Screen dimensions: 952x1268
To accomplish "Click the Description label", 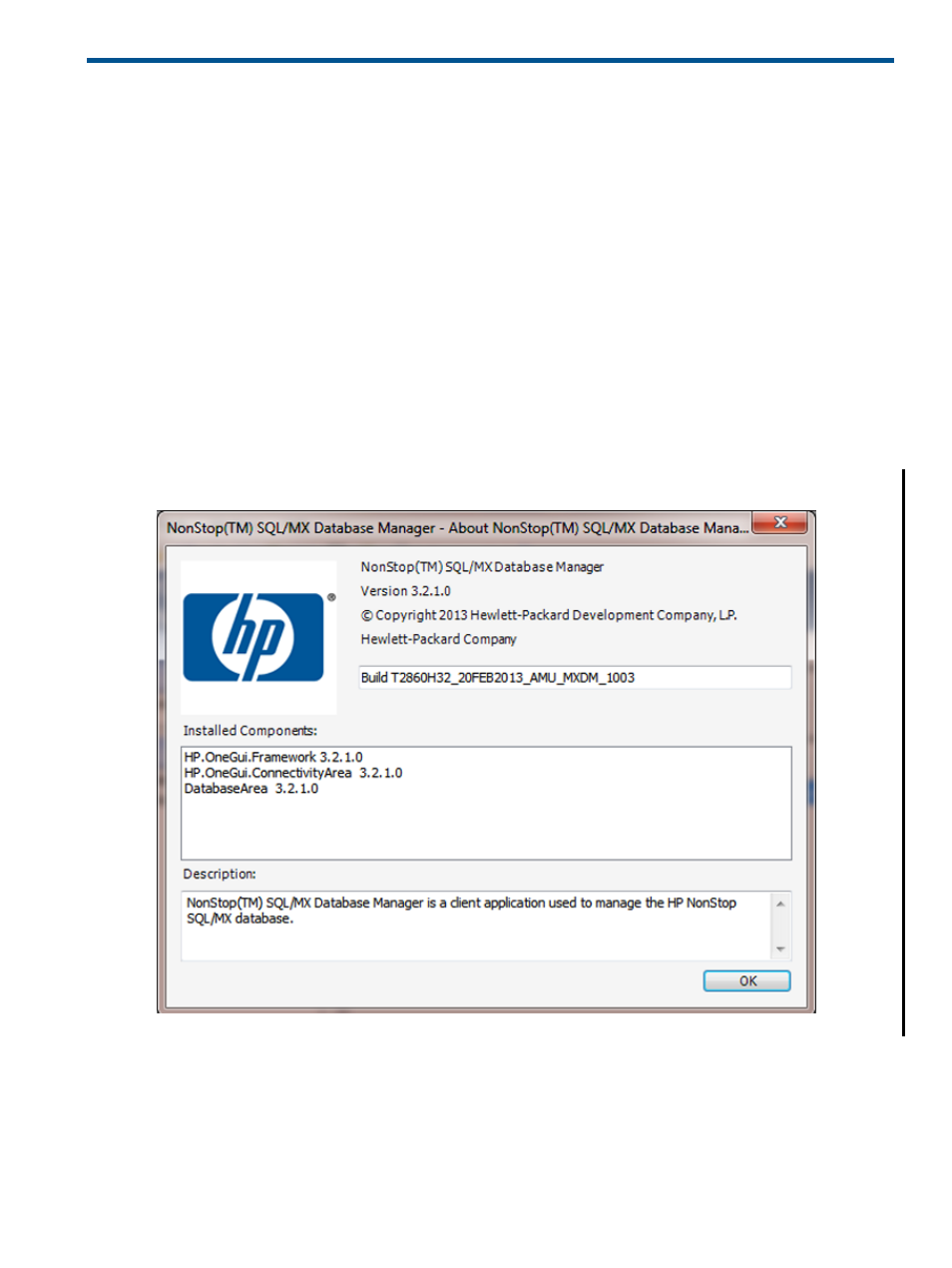I will [220, 875].
